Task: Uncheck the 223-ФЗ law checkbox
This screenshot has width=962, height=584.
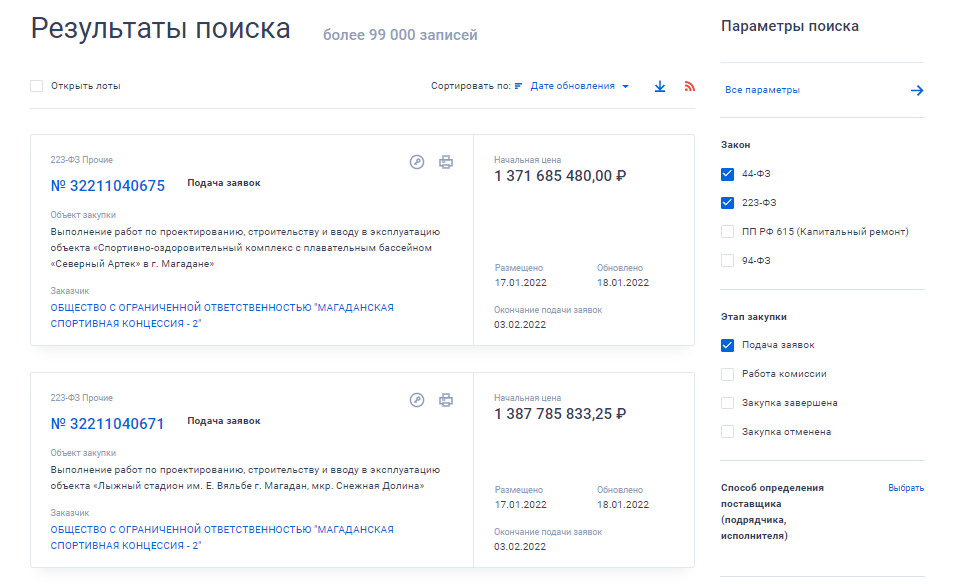Action: (728, 203)
